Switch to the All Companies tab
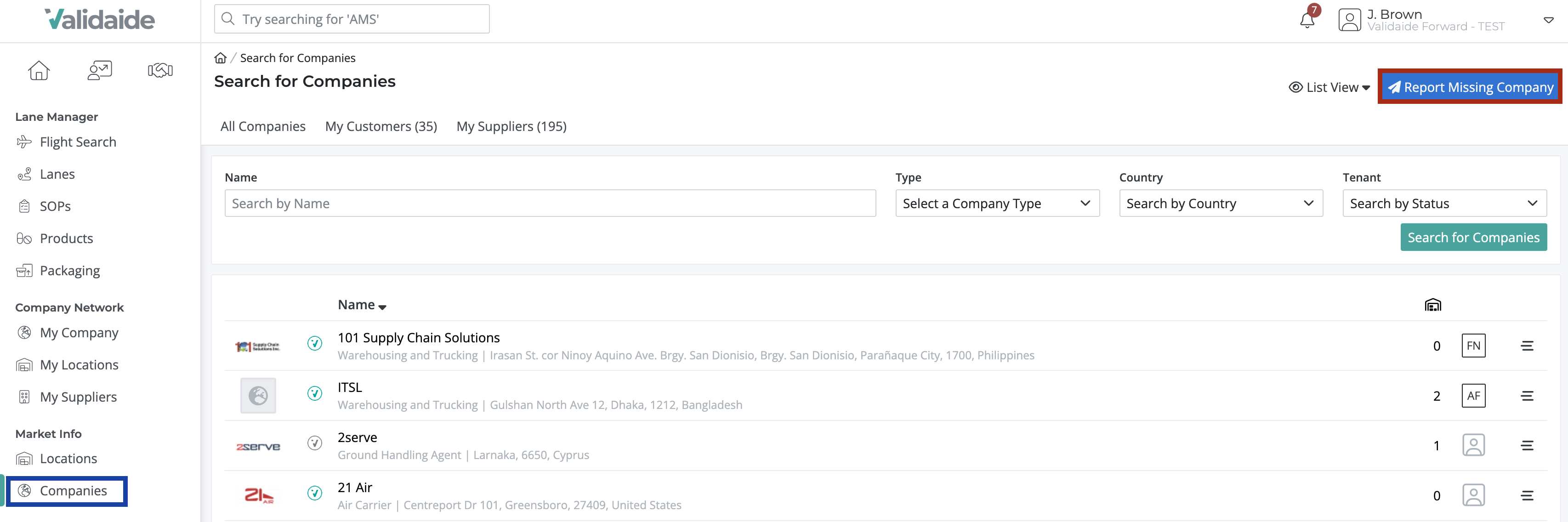The height and width of the screenshot is (522, 1568). pos(263,126)
